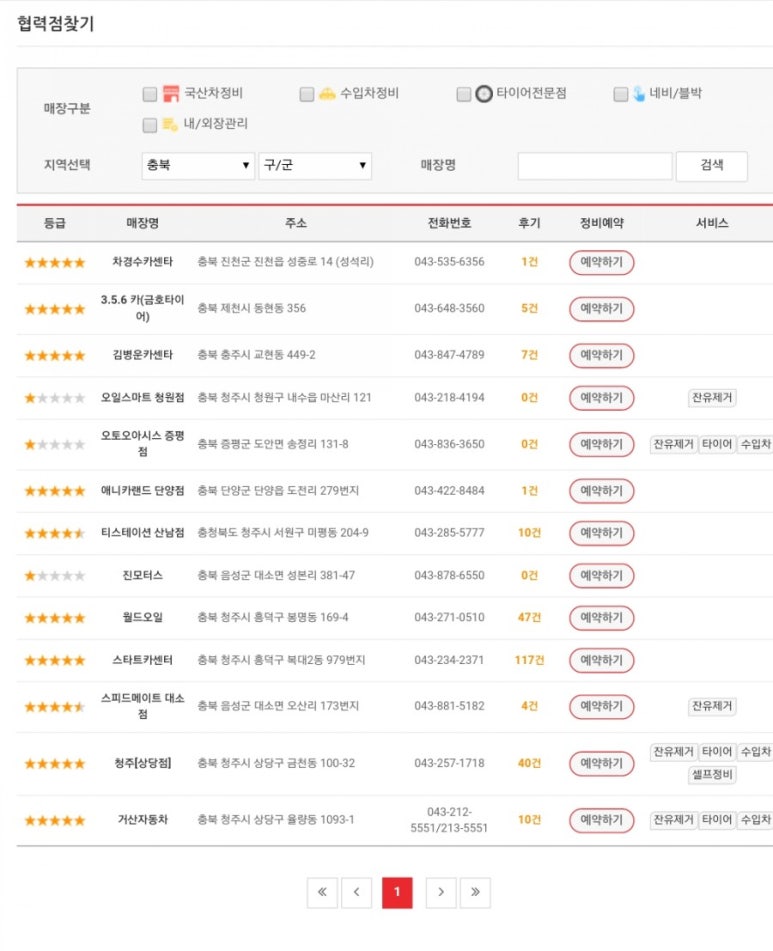Image resolution: width=773 pixels, height=951 pixels.
Task: Click the 4건 review count for 스피드메이트 대소점
Action: click(x=529, y=707)
